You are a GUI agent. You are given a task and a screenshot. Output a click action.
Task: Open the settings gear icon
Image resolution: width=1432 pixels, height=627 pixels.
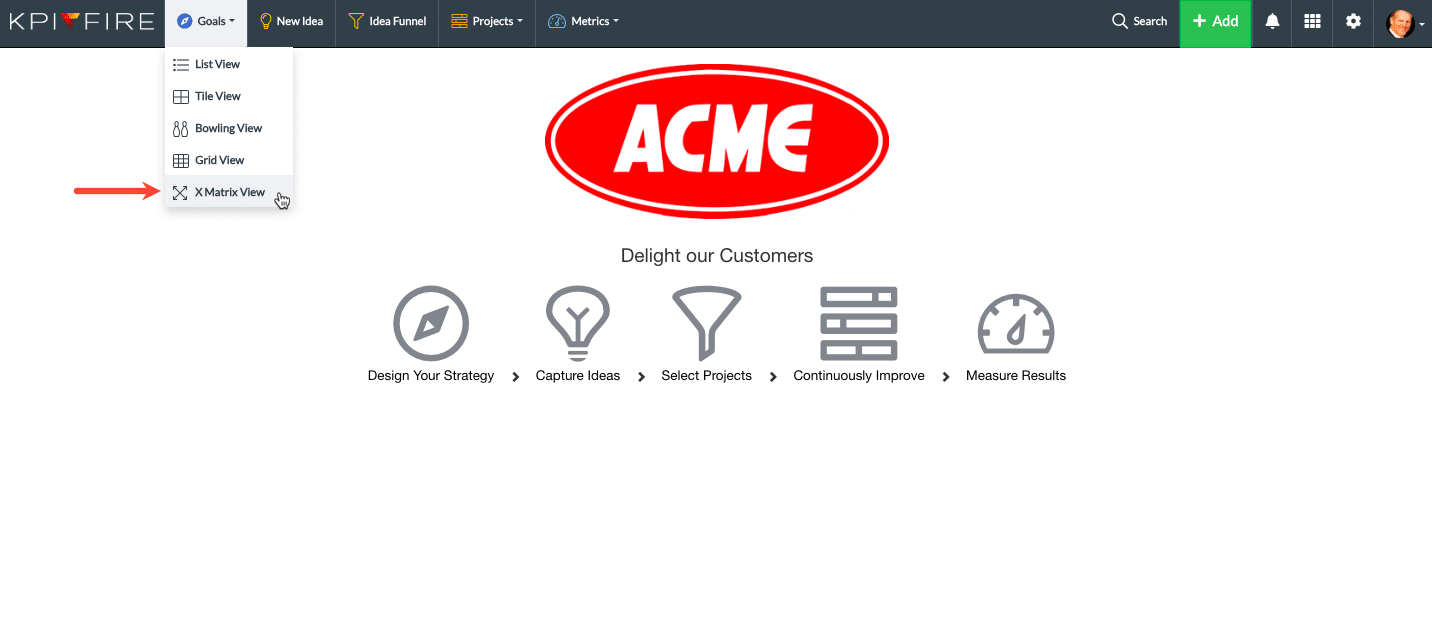pos(1353,22)
